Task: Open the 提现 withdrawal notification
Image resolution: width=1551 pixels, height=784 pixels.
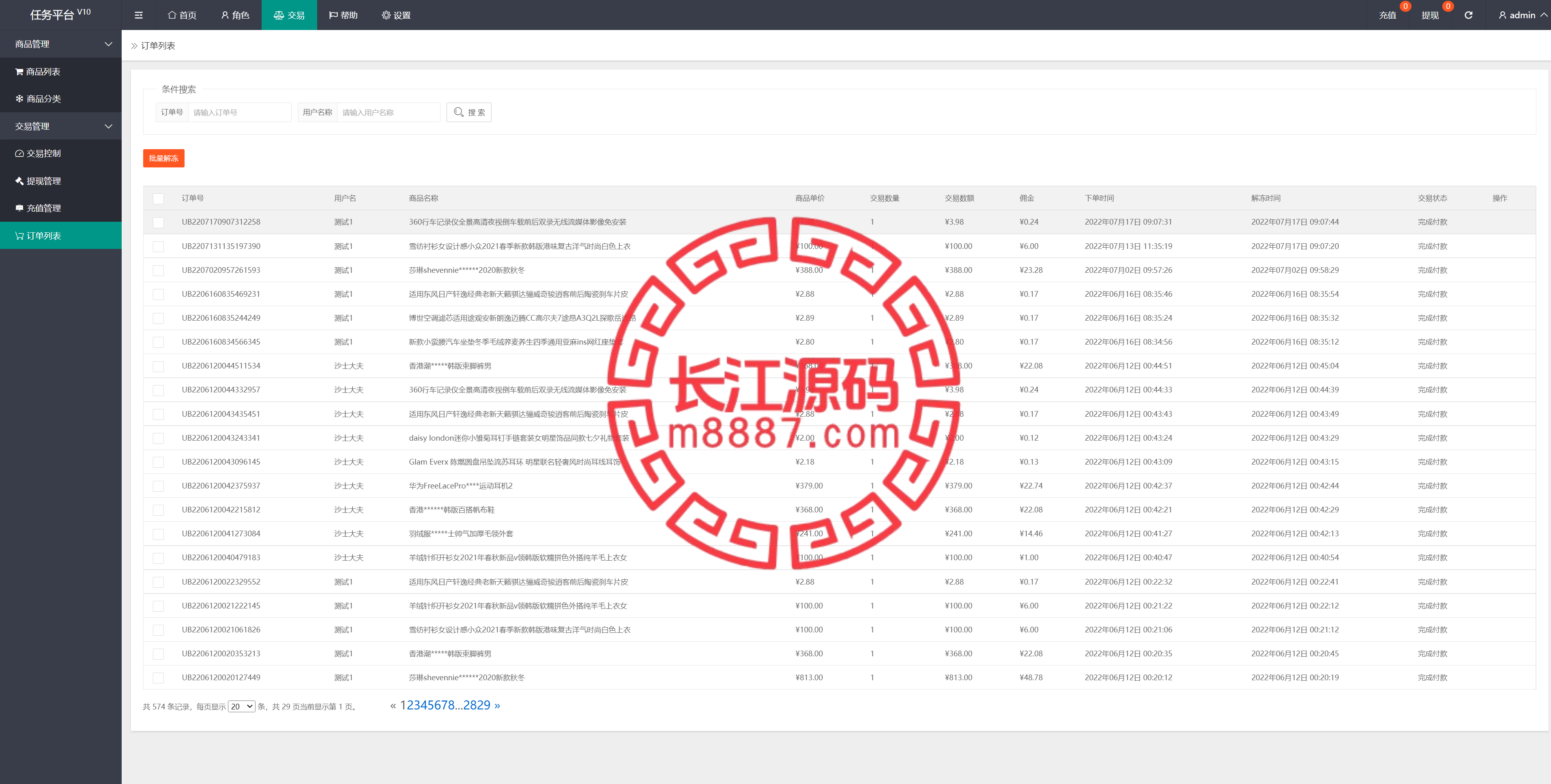Action: point(1430,15)
